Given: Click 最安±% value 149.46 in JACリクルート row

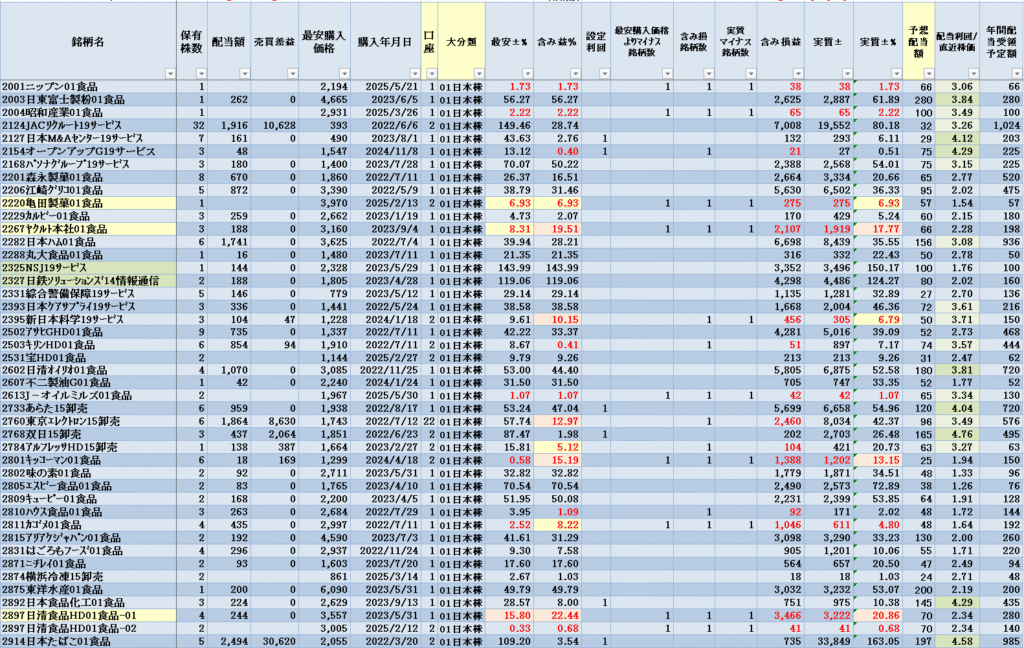Looking at the screenshot, I should coord(515,125).
